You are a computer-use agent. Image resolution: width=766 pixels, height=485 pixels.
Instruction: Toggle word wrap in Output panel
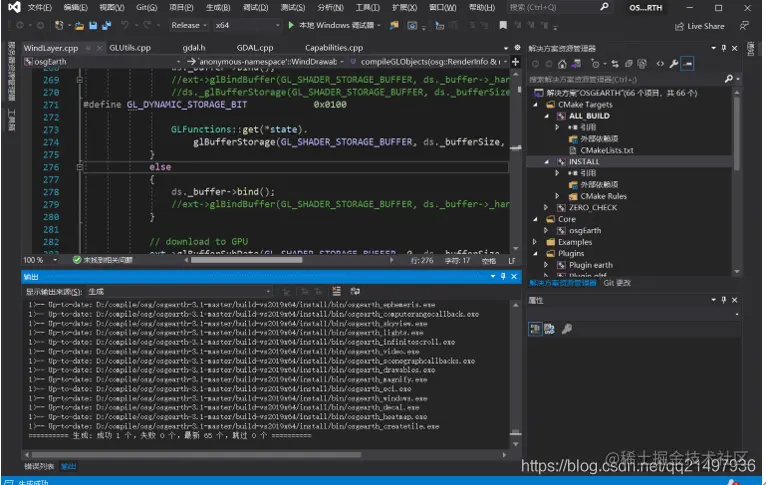tap(355, 292)
